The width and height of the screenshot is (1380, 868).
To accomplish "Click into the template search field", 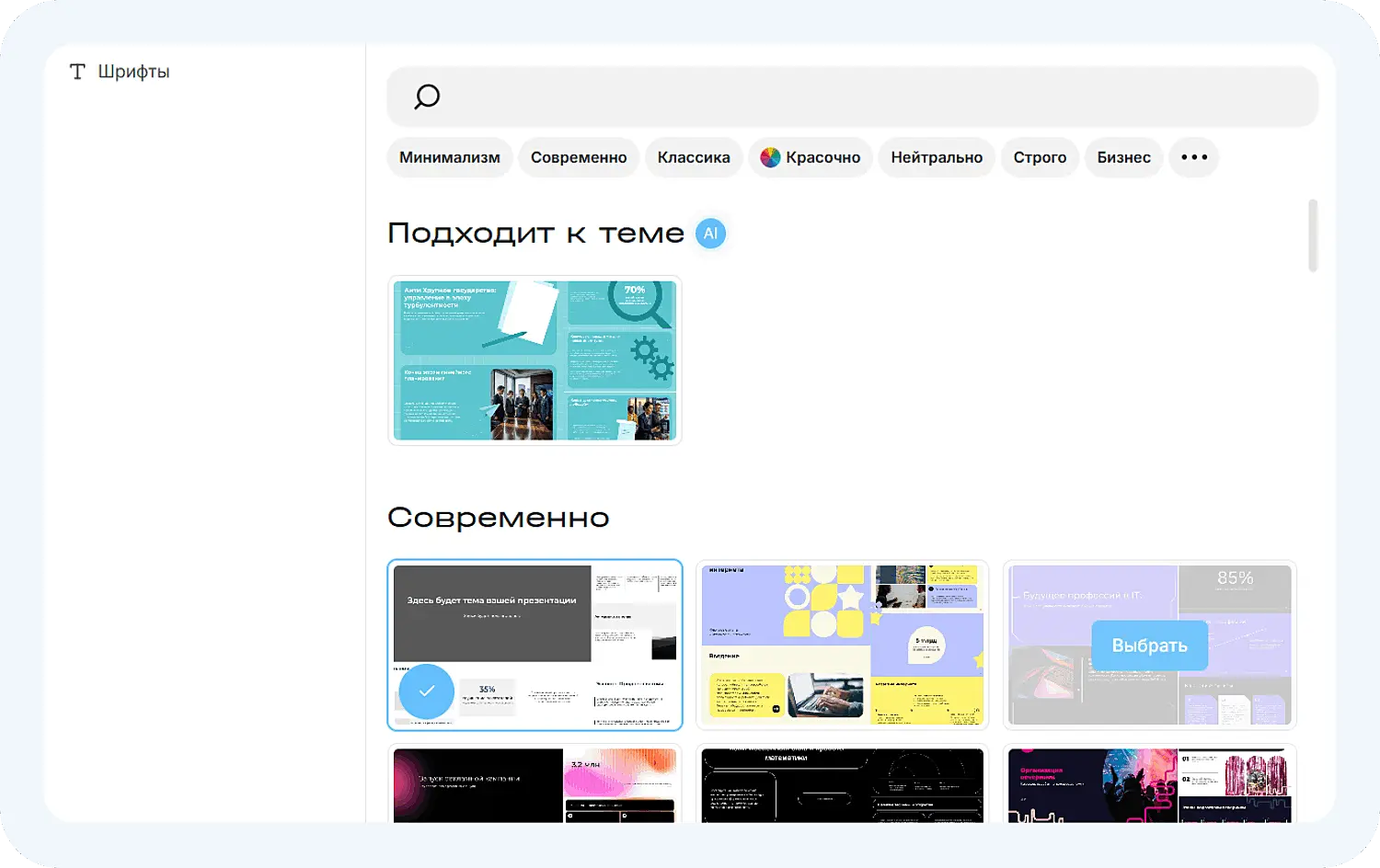I will click(x=853, y=97).
